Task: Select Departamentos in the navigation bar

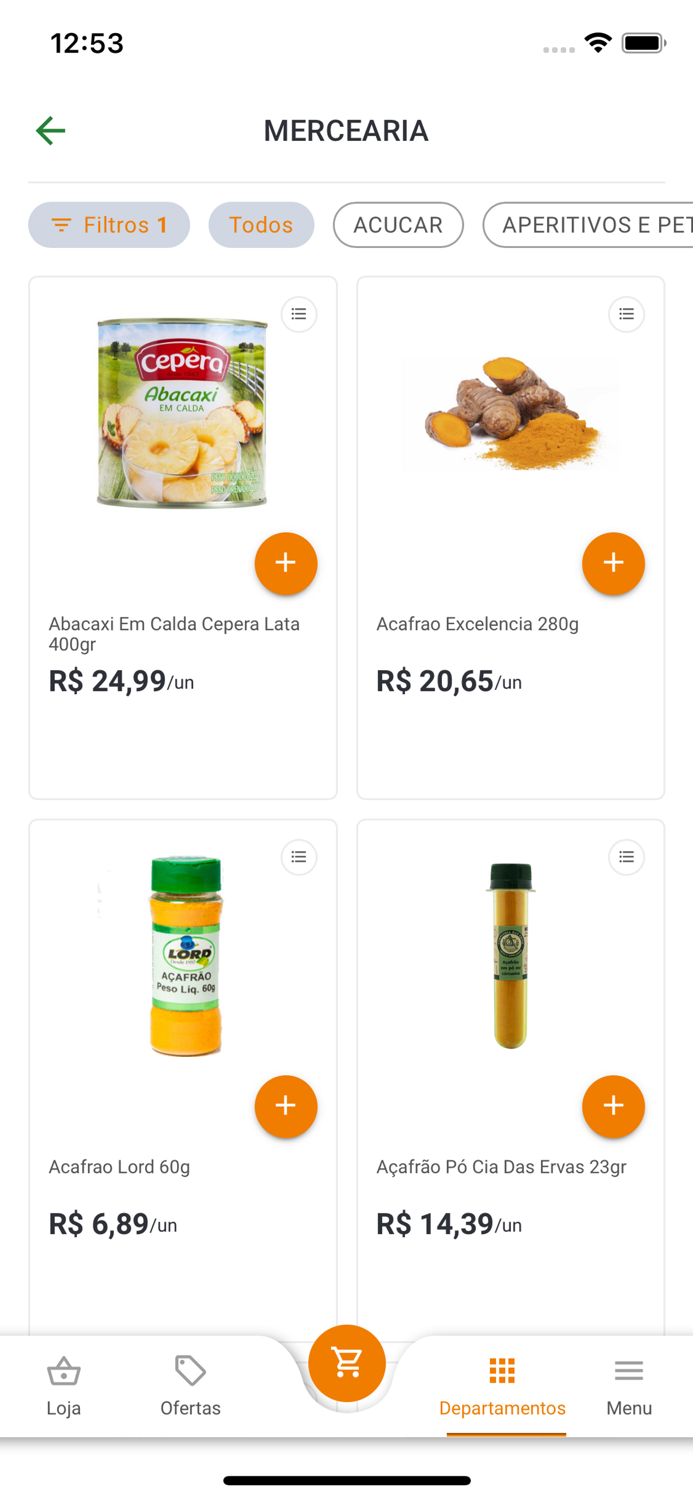Action: coord(502,1385)
